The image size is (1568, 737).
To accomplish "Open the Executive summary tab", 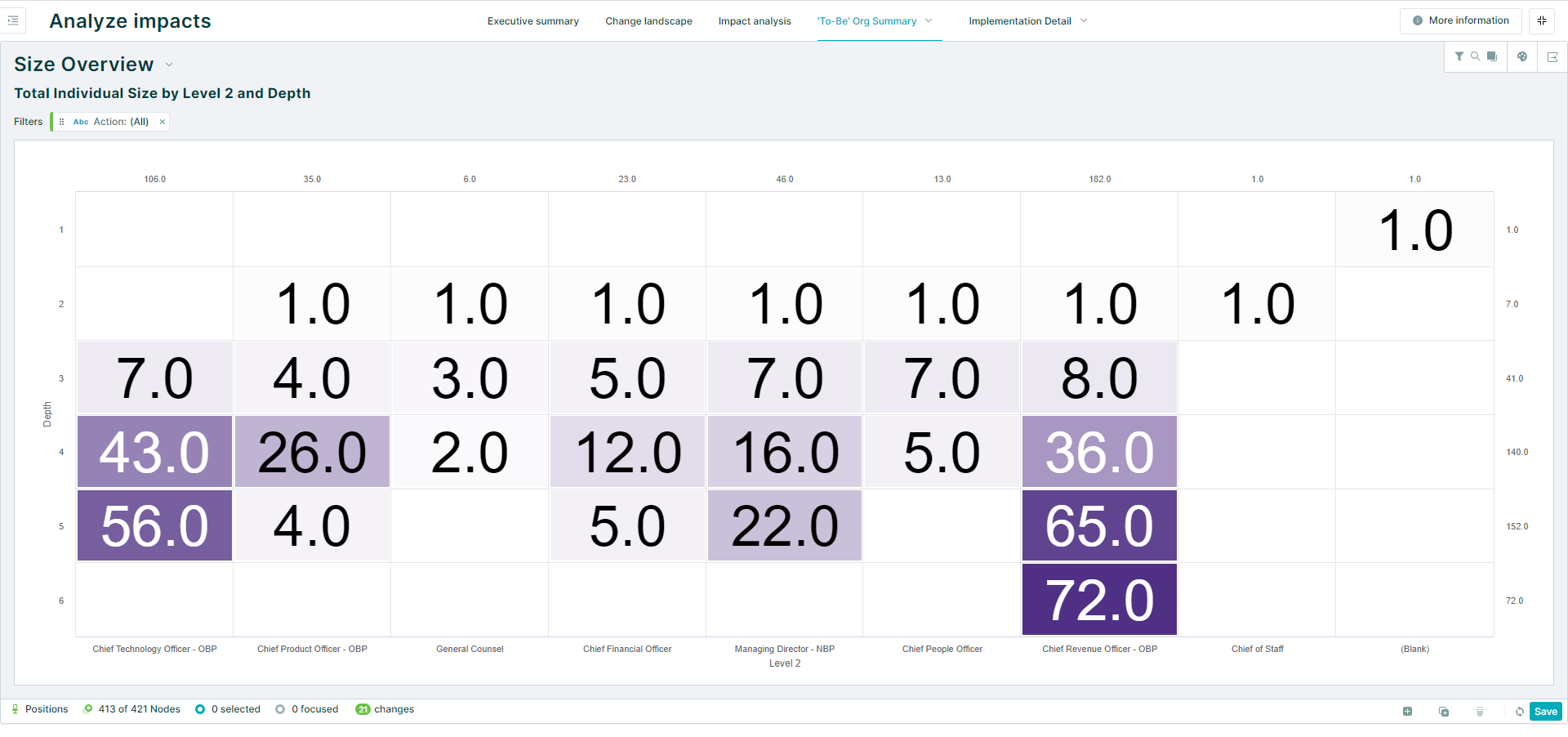I will 533,21.
